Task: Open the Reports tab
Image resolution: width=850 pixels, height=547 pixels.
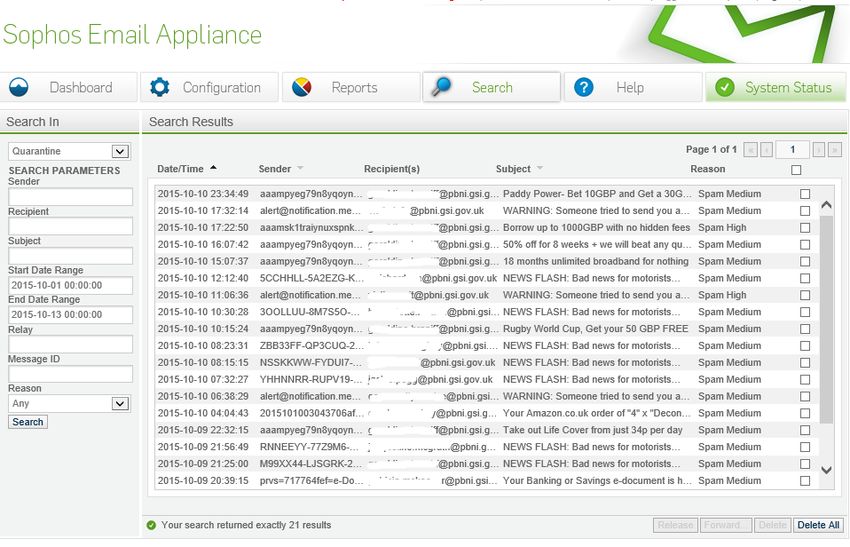Action: click(351, 87)
